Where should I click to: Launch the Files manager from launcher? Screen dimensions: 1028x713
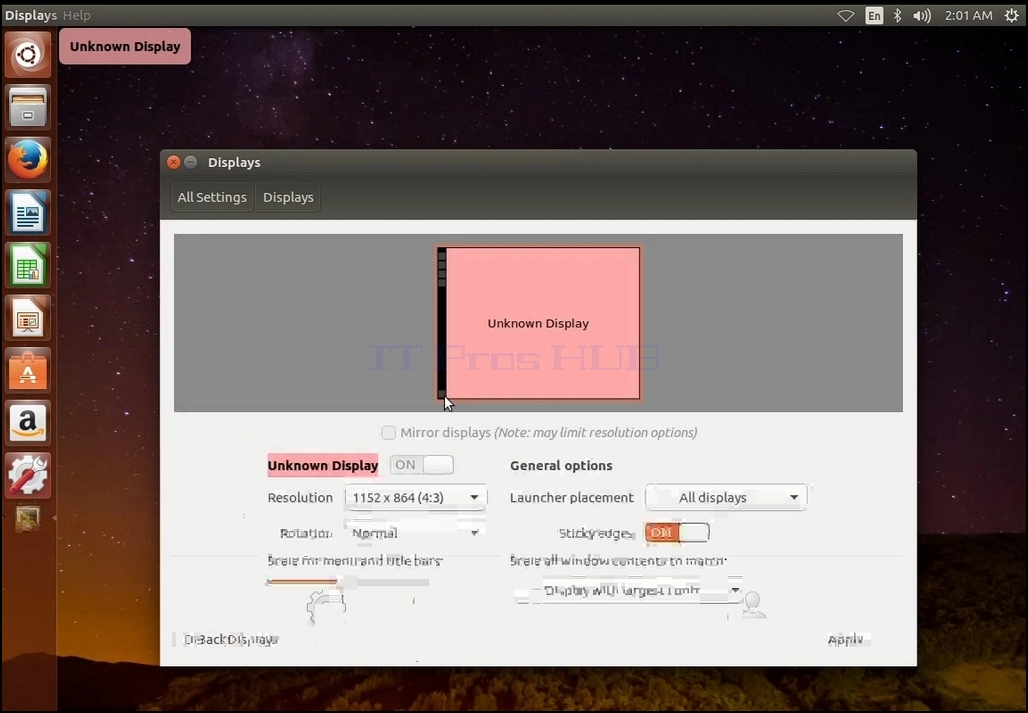pyautogui.click(x=28, y=107)
